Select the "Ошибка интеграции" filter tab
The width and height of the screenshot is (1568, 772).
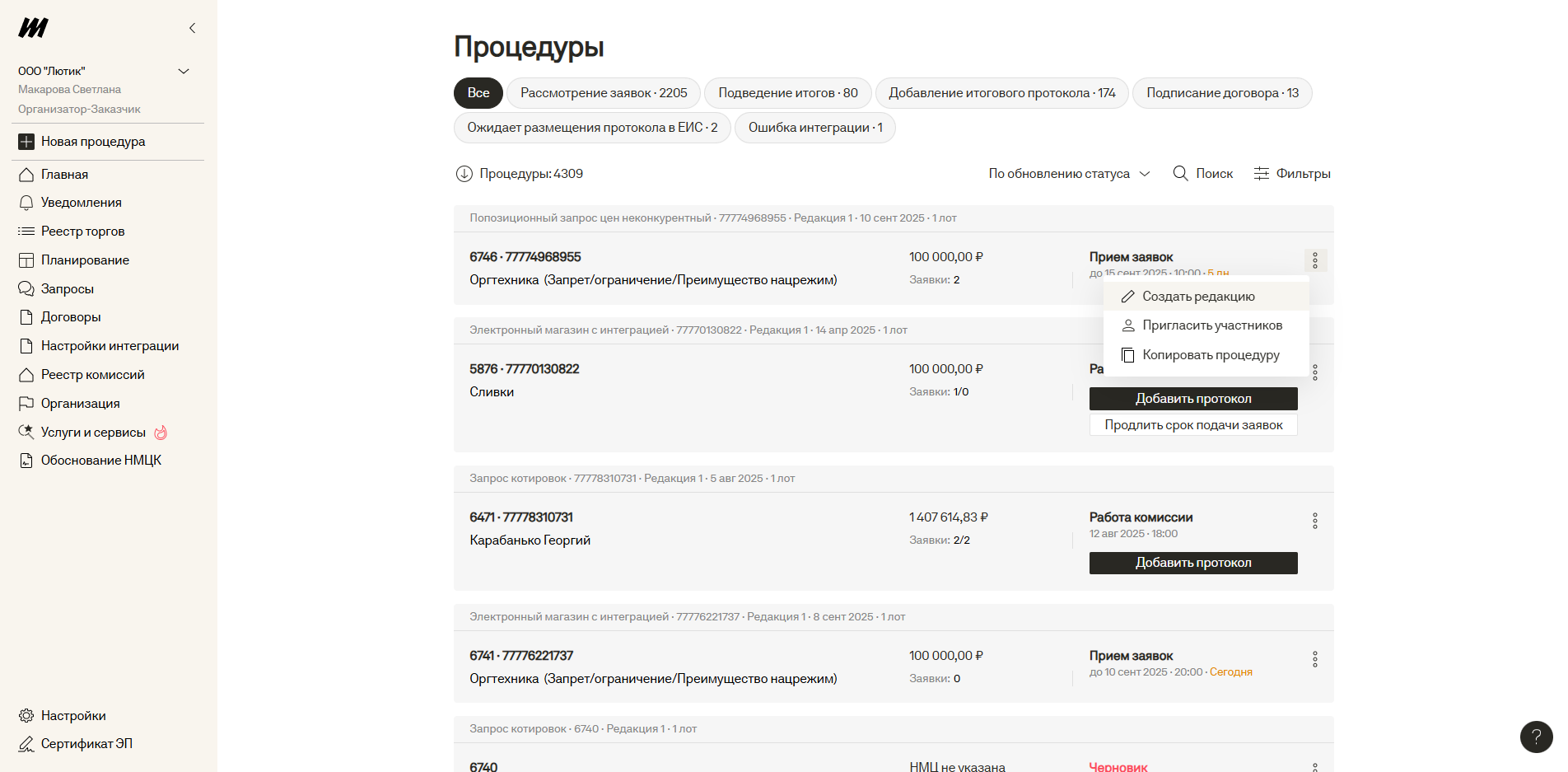point(814,128)
